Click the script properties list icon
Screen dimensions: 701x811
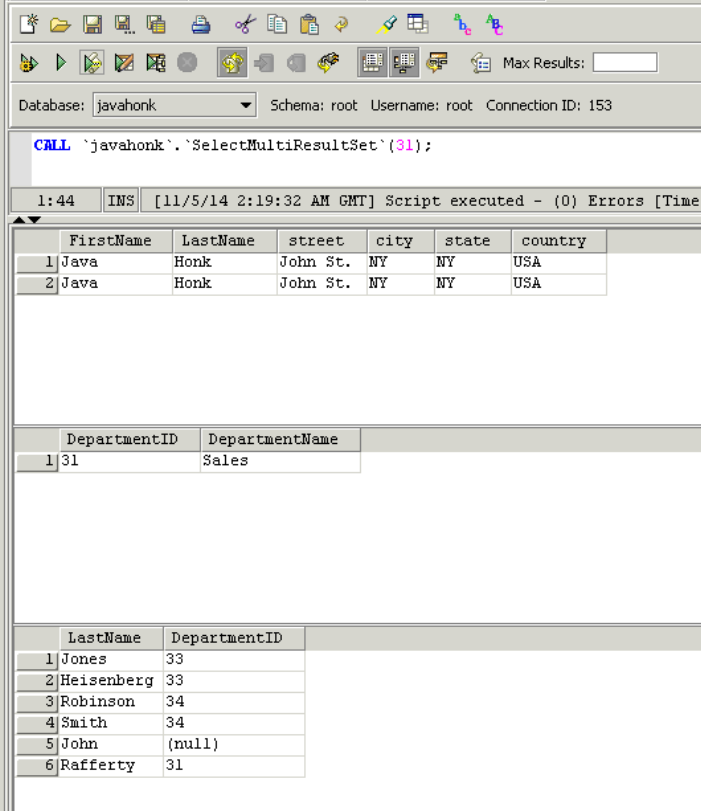481,63
